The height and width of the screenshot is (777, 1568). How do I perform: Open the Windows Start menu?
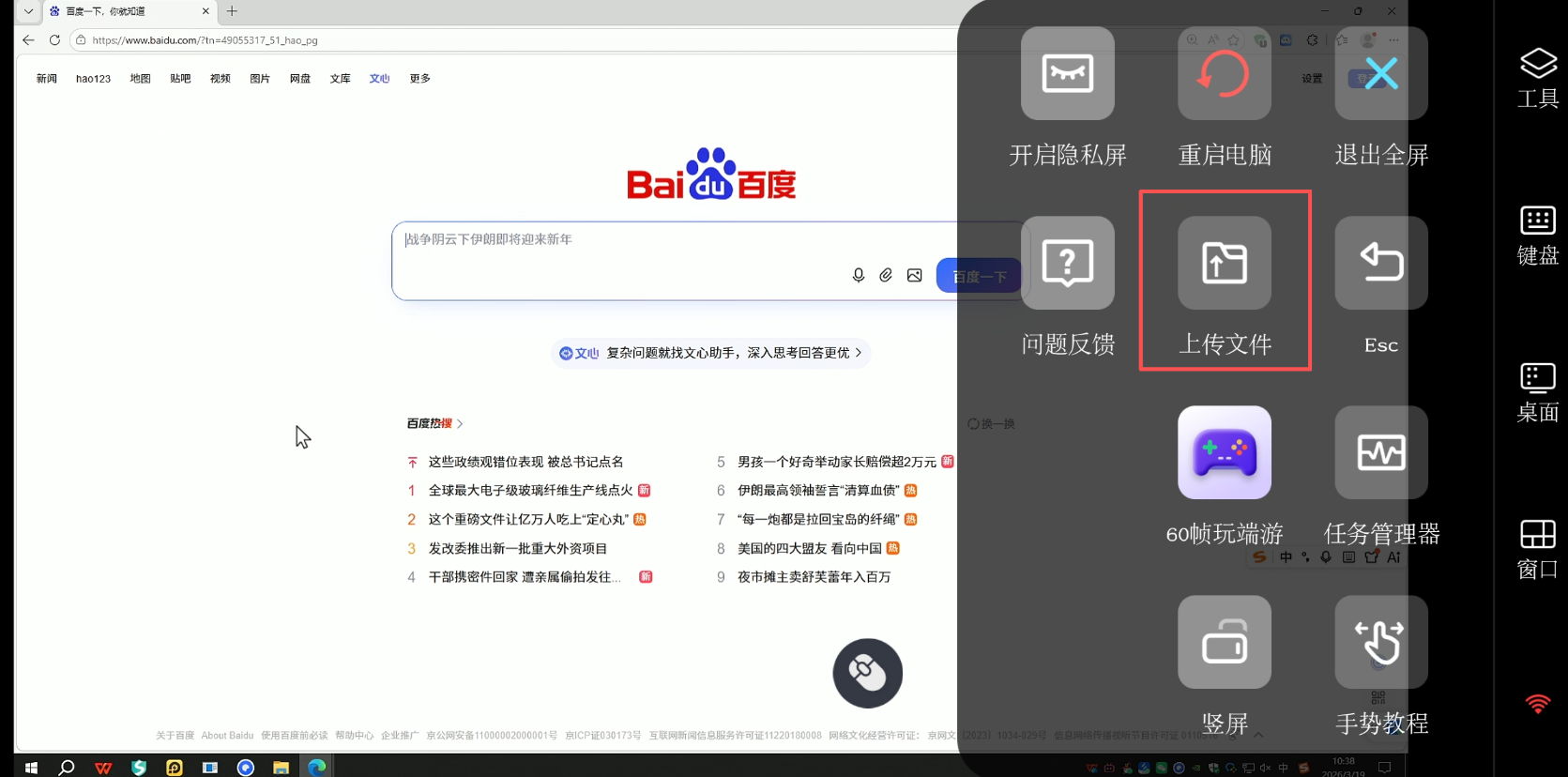(31, 767)
